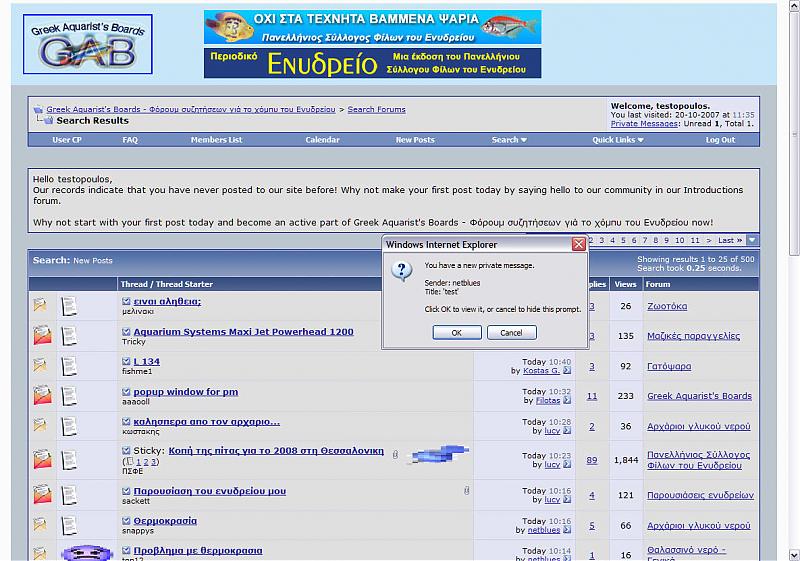The width and height of the screenshot is (800, 561).
Task: Open the Search dropdown in navbar
Action: coord(508,140)
